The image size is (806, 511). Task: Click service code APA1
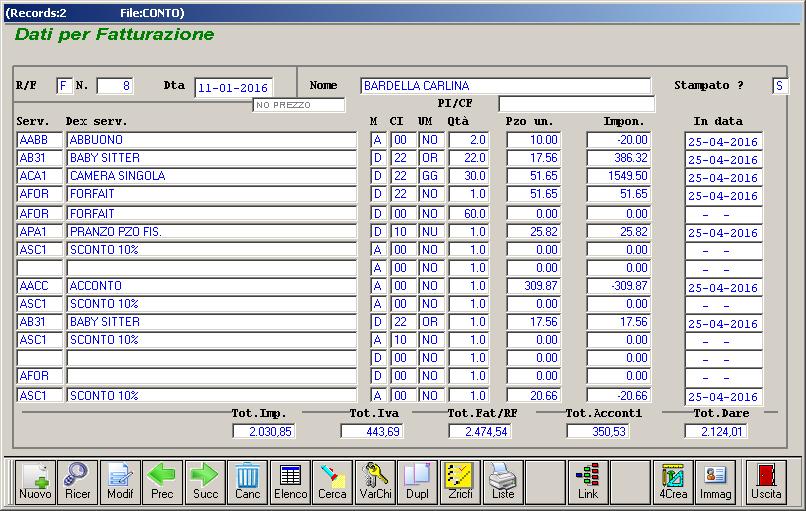(40, 232)
